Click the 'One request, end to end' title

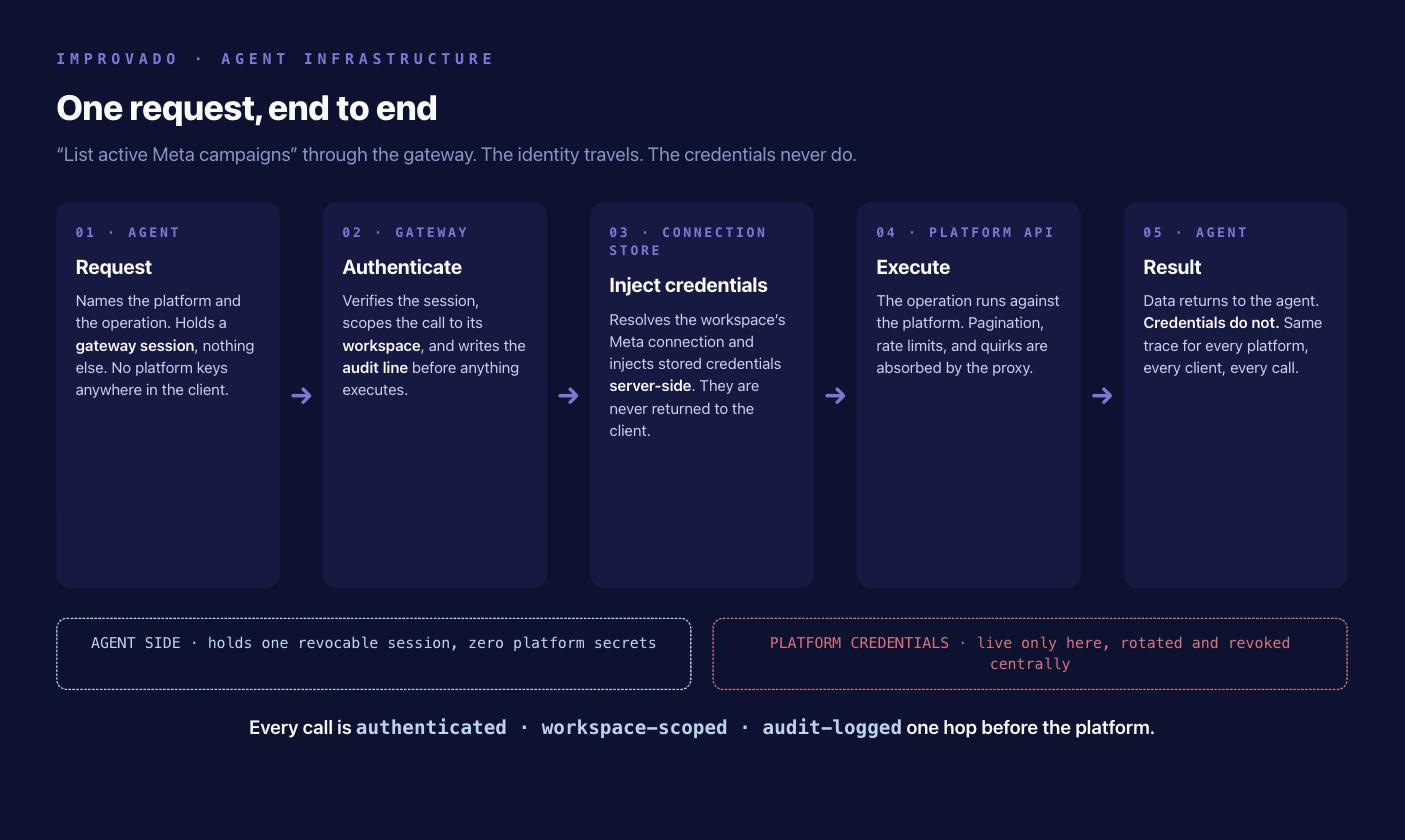pyautogui.click(x=247, y=108)
